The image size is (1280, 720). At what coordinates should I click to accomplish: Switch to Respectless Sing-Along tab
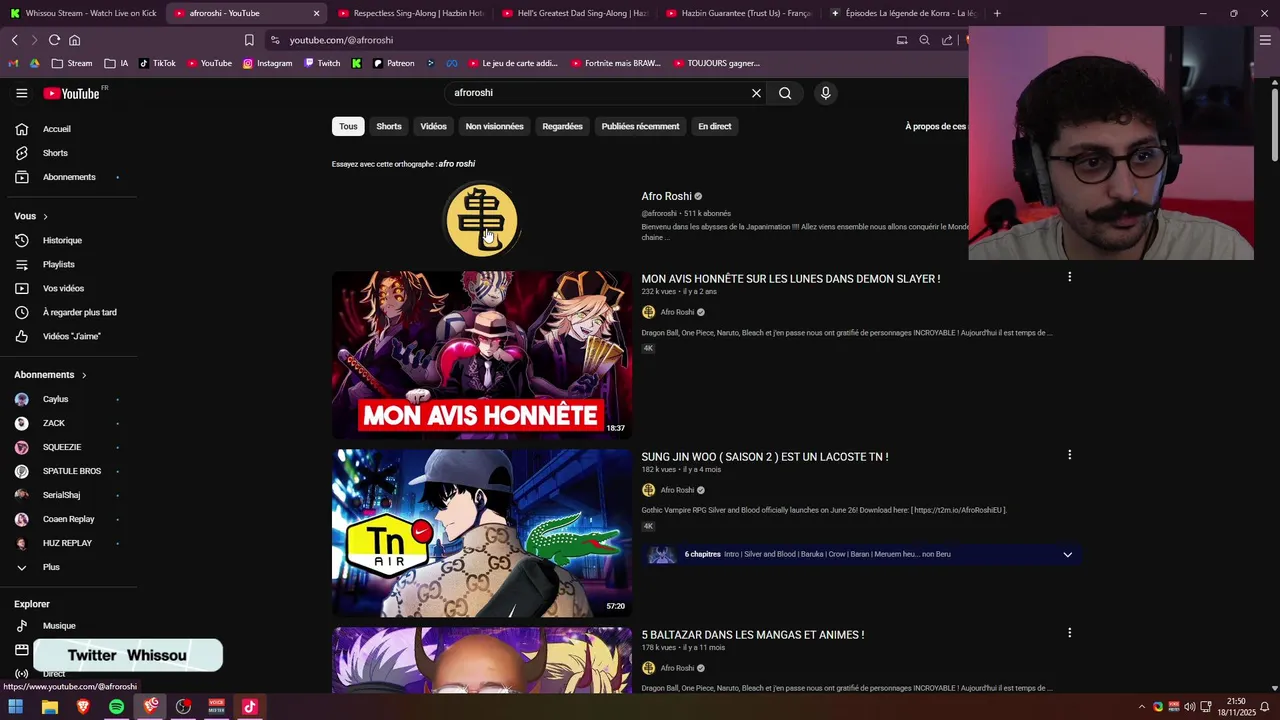[x=410, y=13]
